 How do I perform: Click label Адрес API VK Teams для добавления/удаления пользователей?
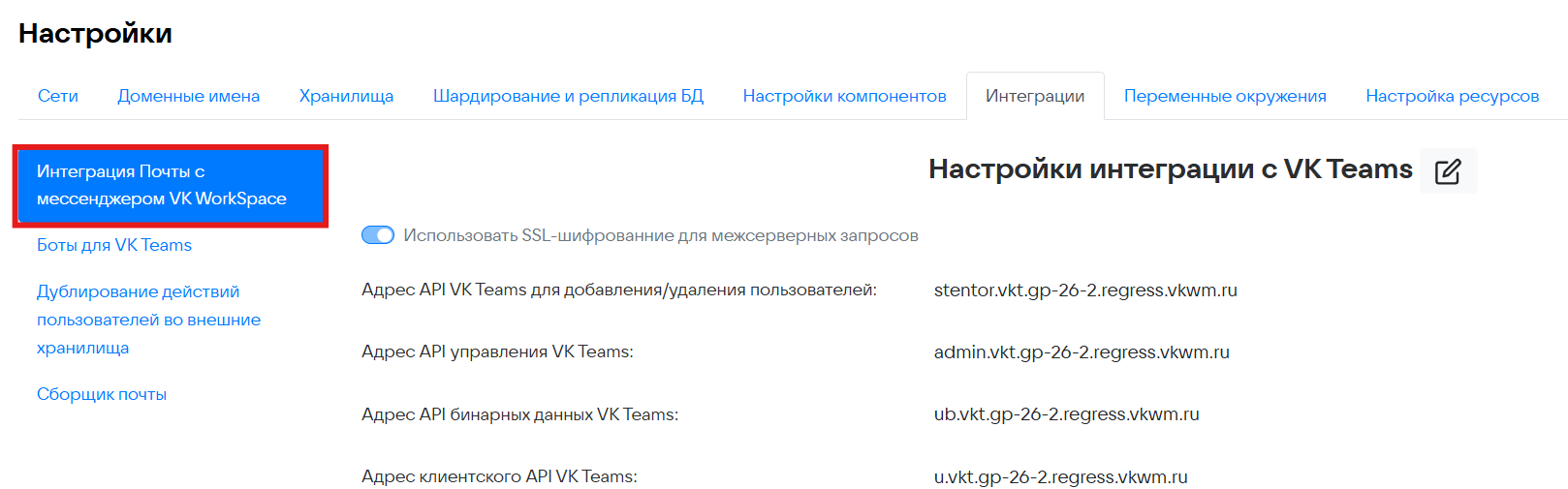point(619,290)
